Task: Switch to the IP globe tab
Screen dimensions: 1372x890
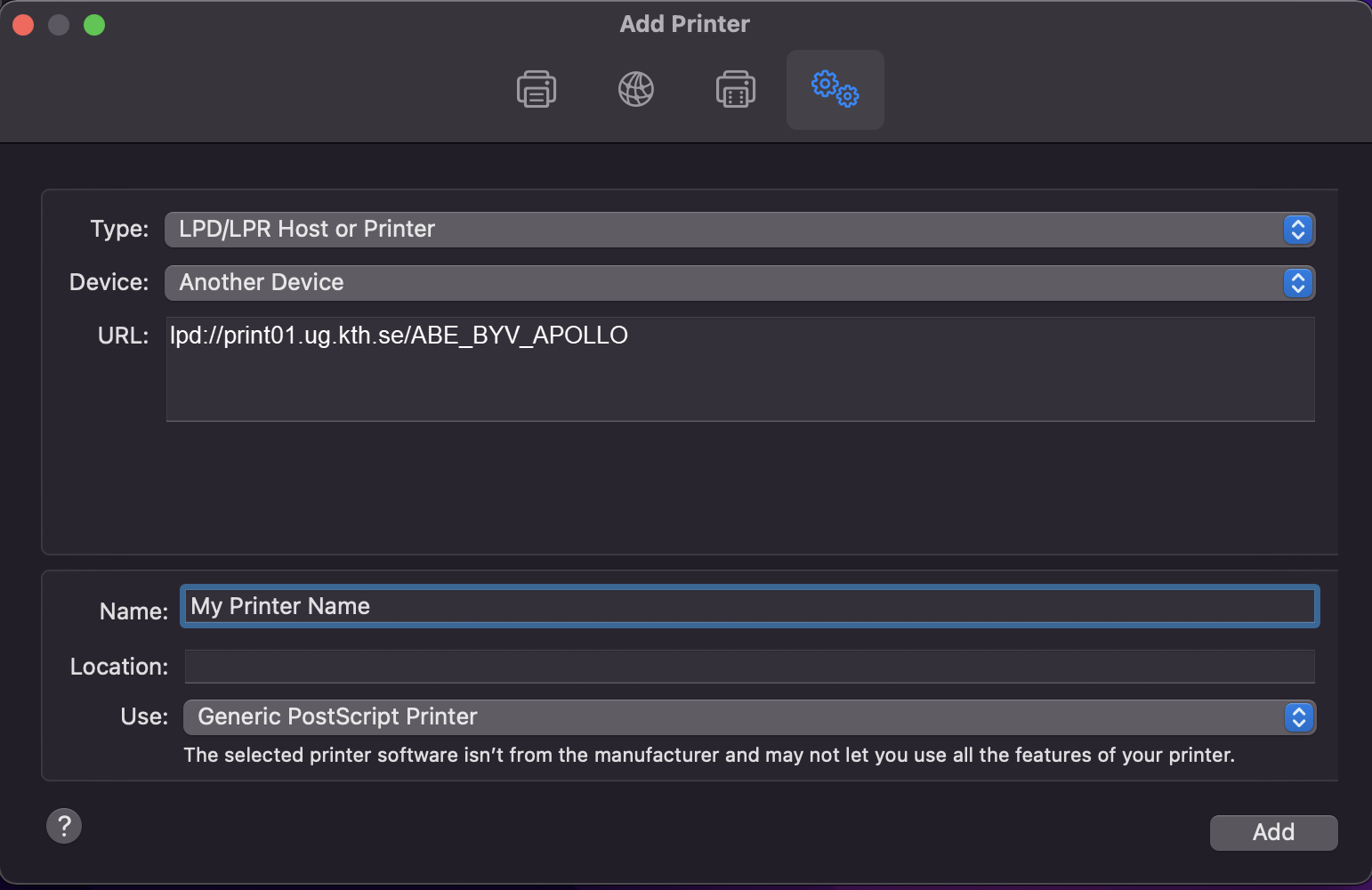Action: pos(635,89)
